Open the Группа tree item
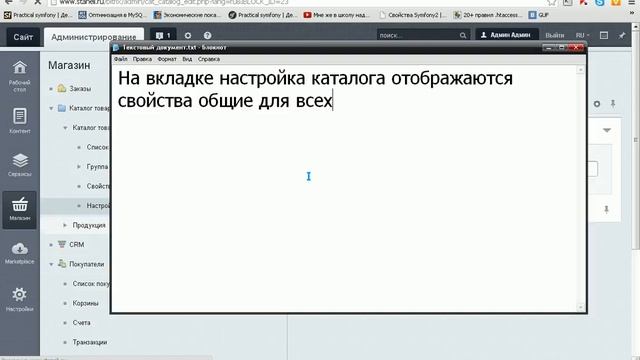The image size is (640, 360). [x=98, y=167]
